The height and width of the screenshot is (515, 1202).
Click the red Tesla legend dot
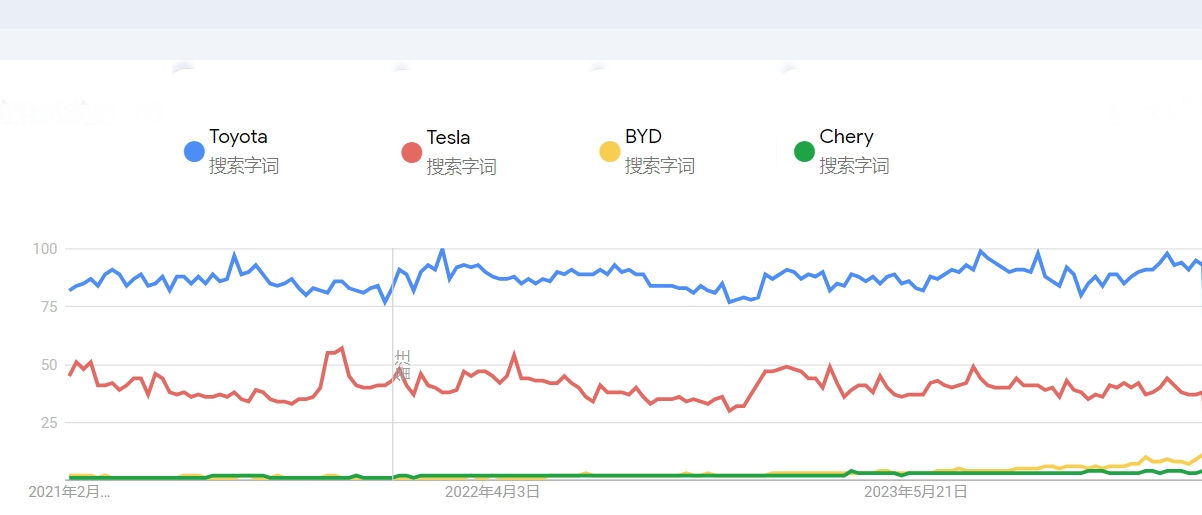(x=411, y=152)
